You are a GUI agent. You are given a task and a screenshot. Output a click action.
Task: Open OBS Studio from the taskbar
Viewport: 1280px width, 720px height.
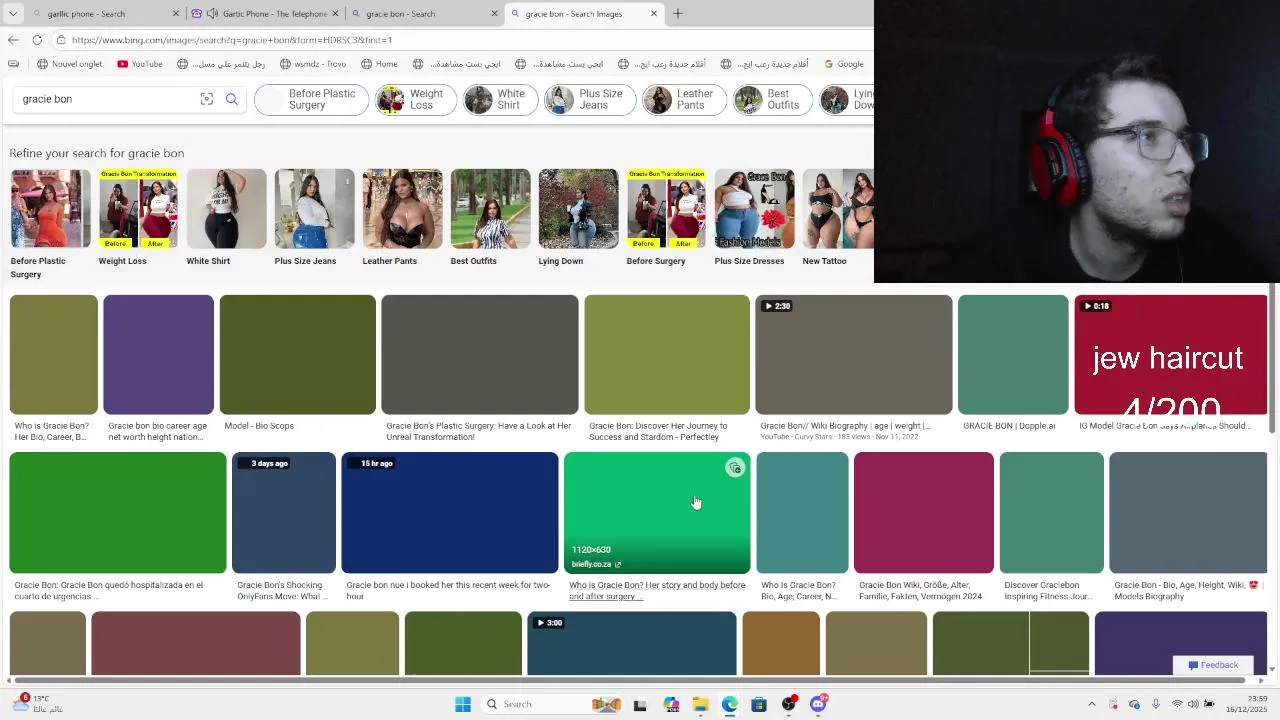pyautogui.click(x=789, y=704)
